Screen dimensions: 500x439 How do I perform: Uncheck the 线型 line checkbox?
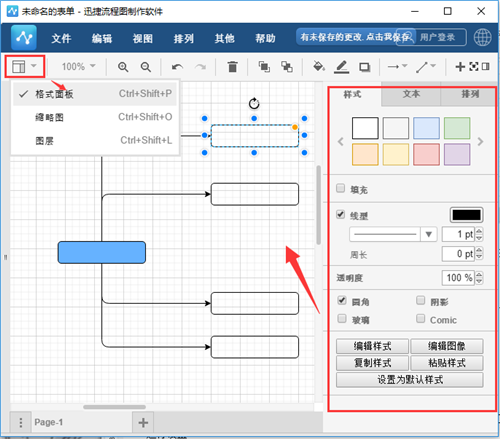(x=340, y=214)
